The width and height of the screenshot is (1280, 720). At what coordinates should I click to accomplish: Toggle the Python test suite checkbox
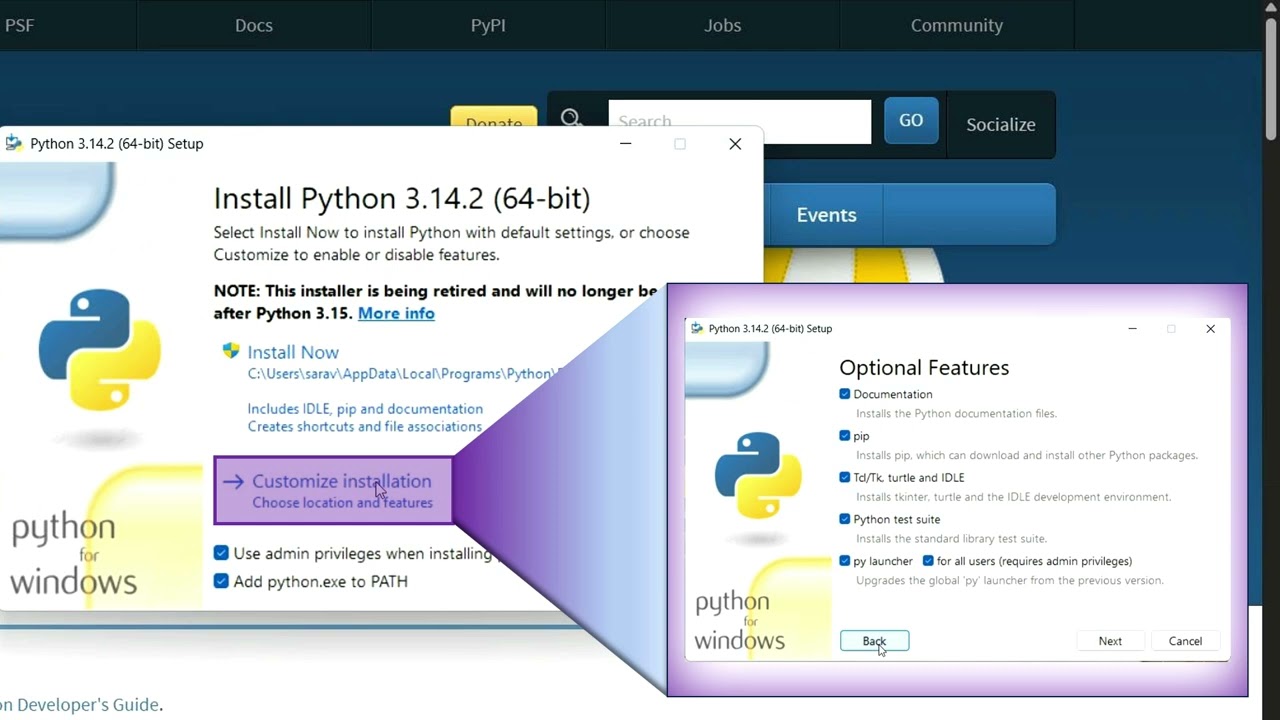[845, 519]
